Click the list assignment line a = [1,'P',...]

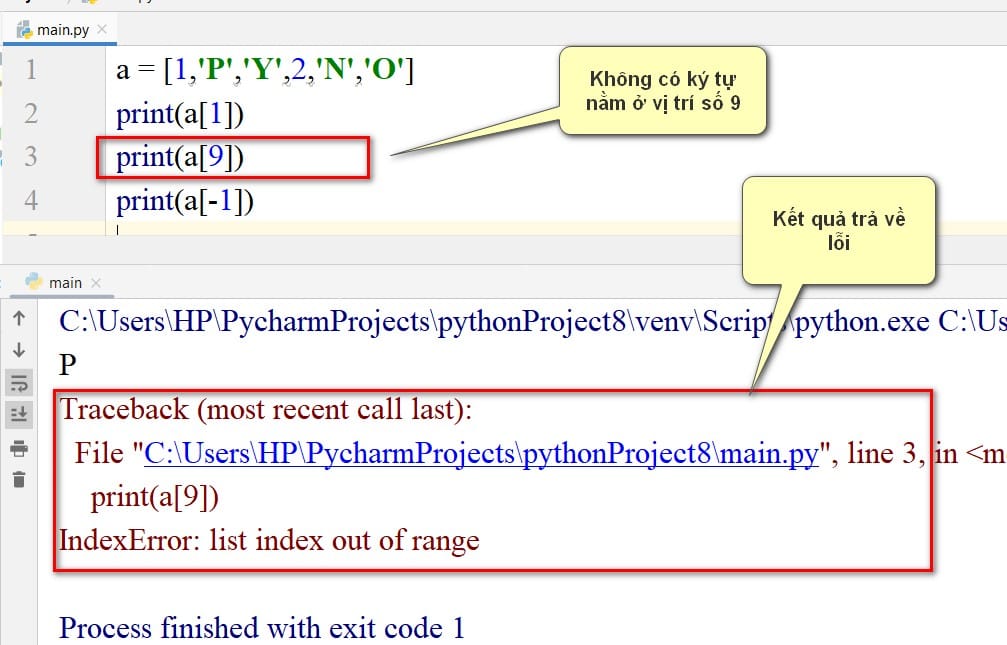pyautogui.click(x=265, y=69)
